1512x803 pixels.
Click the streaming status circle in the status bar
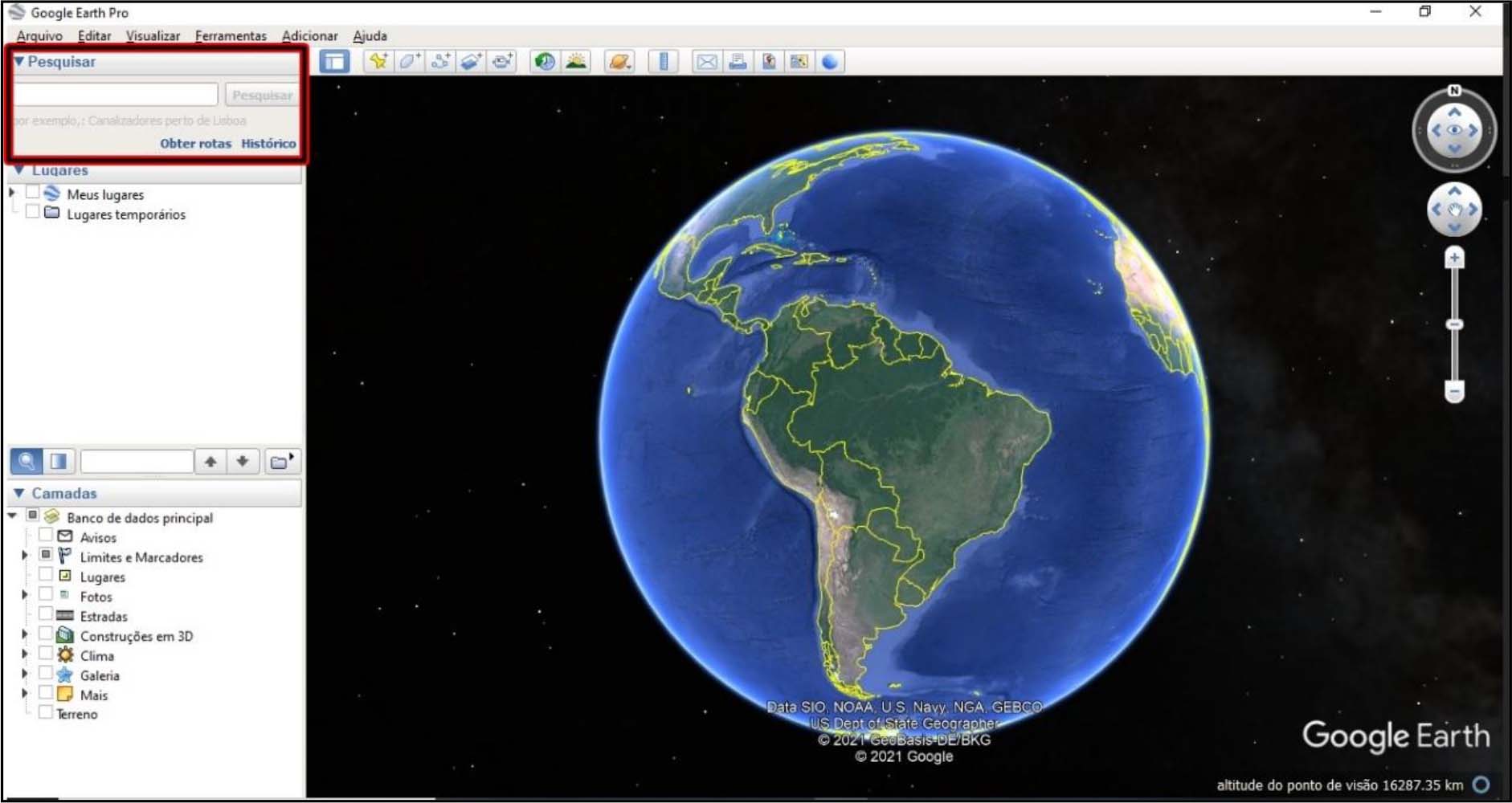click(x=1481, y=785)
